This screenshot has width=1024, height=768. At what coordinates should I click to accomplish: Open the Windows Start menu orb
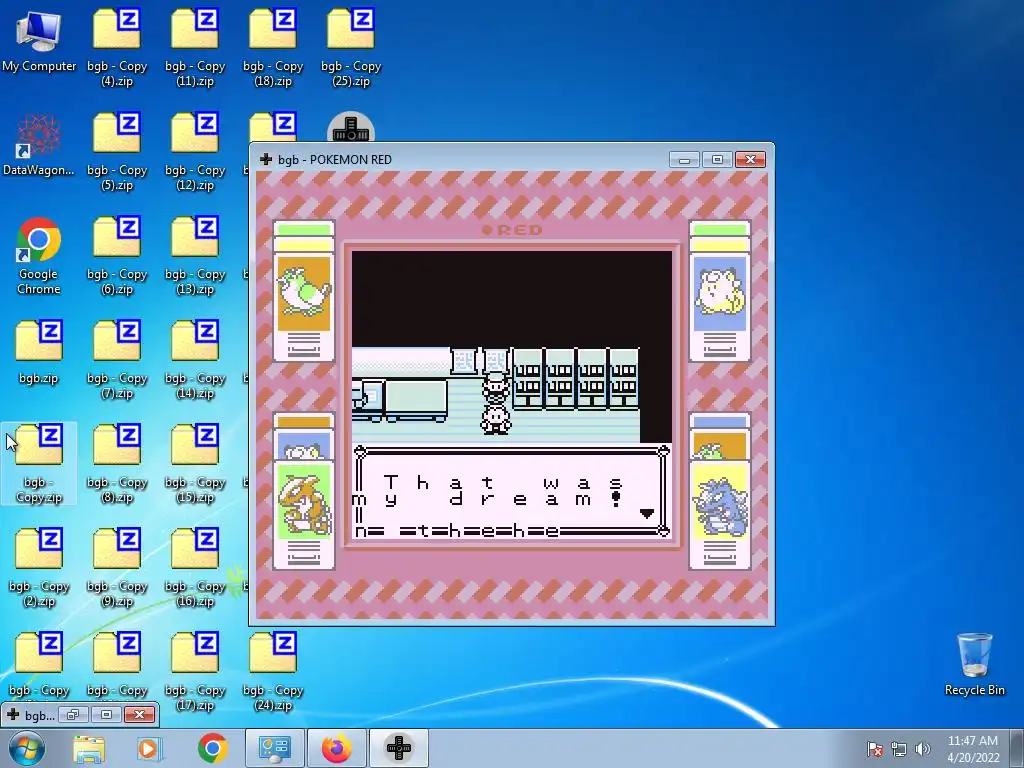(27, 748)
